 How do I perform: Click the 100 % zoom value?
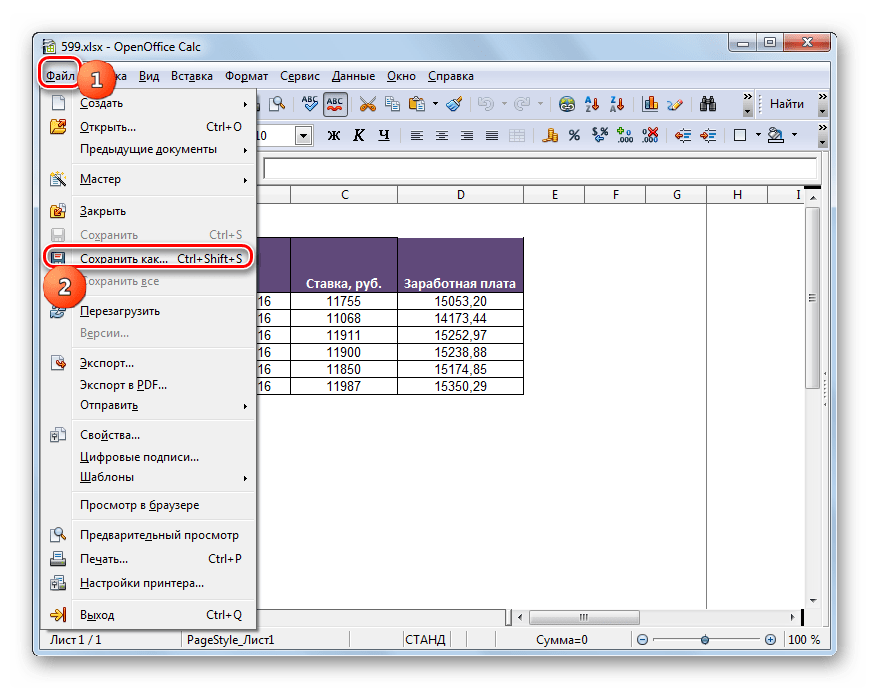804,640
